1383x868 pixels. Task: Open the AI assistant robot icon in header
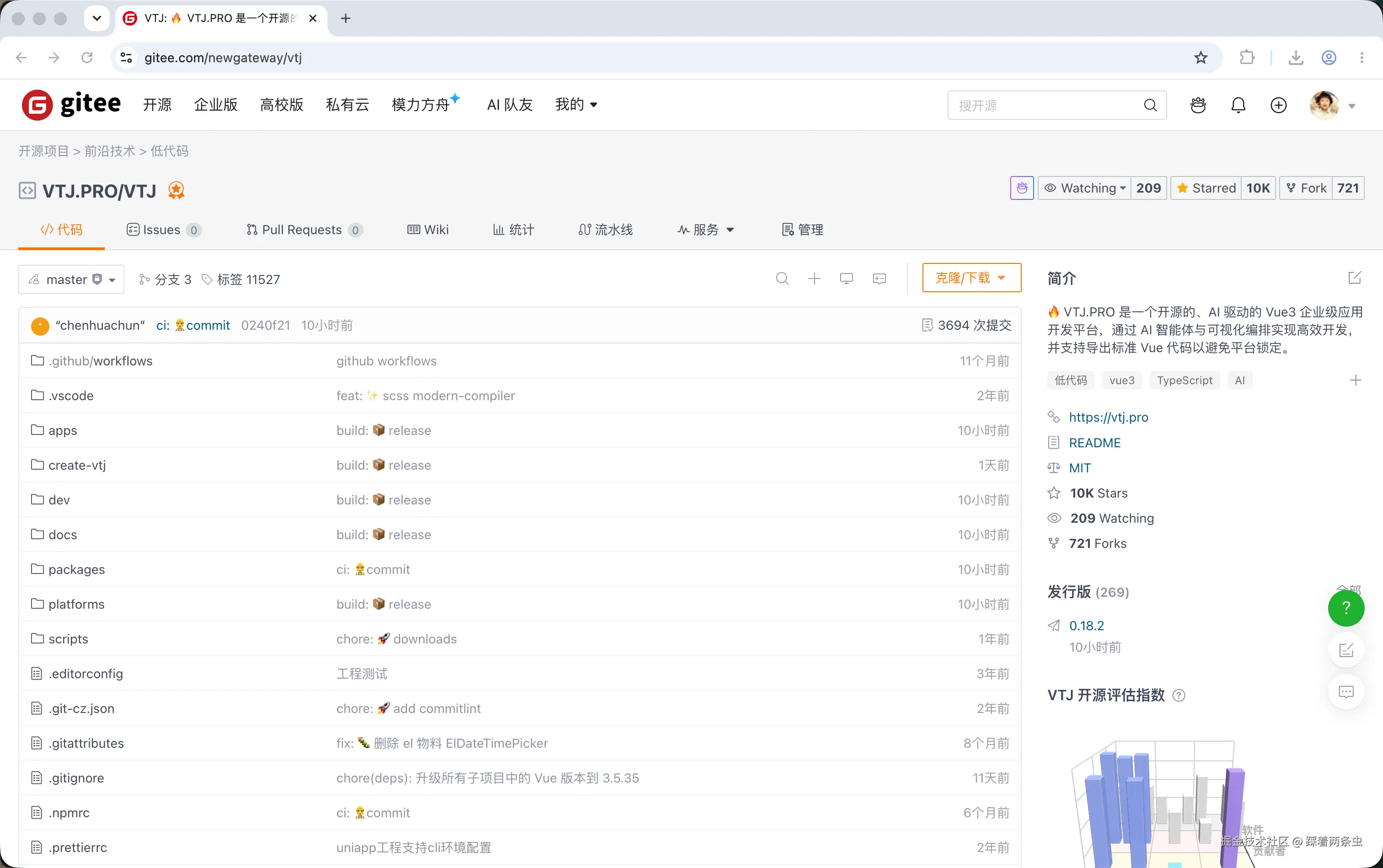click(x=1198, y=105)
